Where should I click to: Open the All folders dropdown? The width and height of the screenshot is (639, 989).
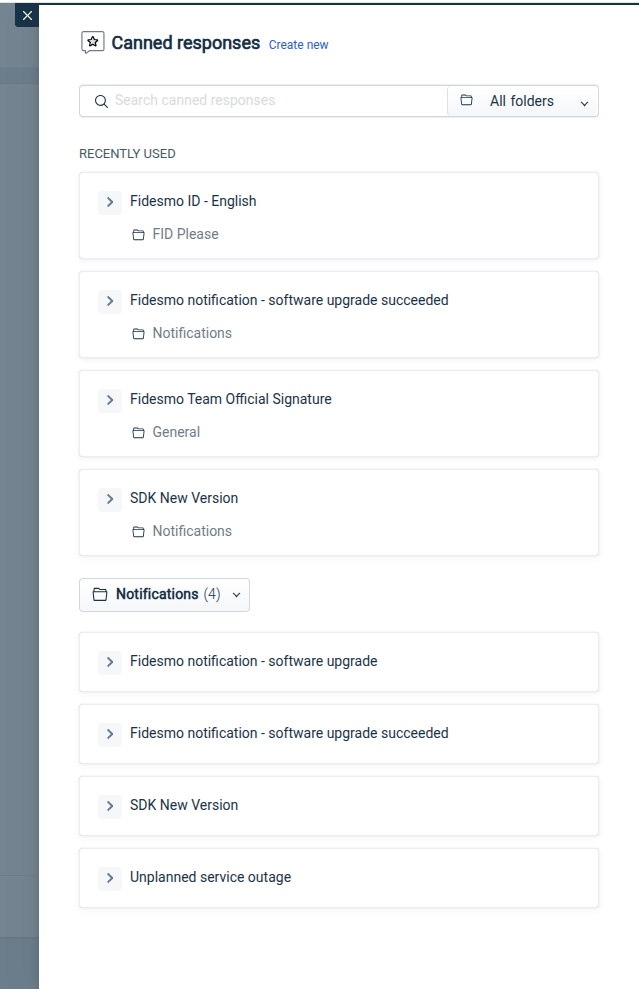[523, 102]
